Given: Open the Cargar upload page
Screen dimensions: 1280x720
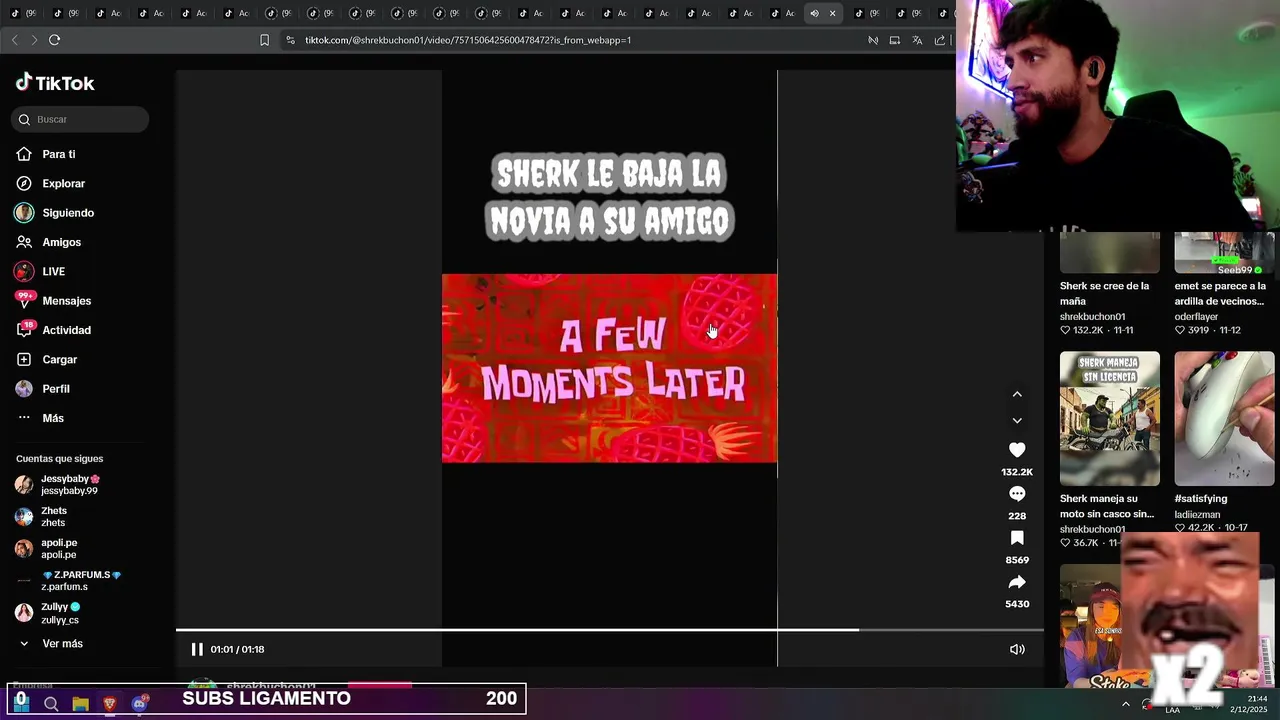Looking at the screenshot, I should pyautogui.click(x=59, y=359).
